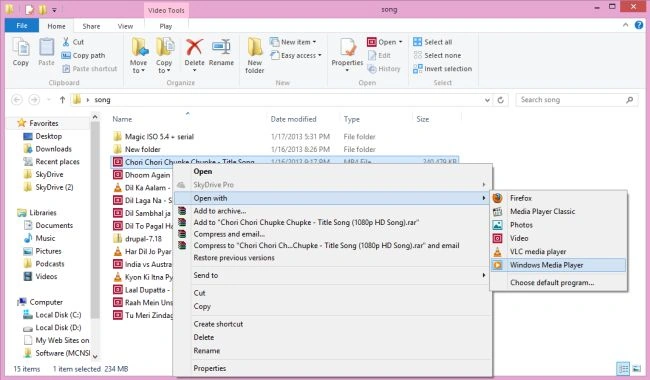Expand the ribbon Open dropdown arrow

click(x=400, y=42)
